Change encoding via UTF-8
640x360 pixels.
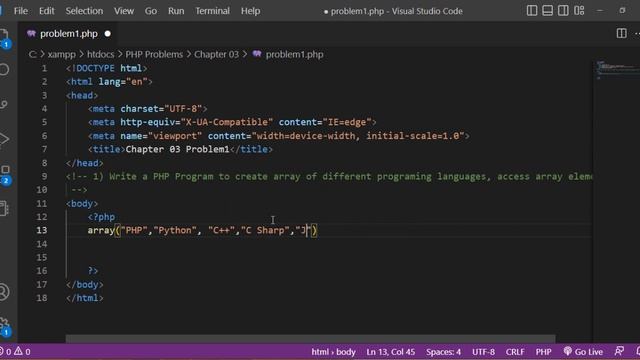point(483,351)
